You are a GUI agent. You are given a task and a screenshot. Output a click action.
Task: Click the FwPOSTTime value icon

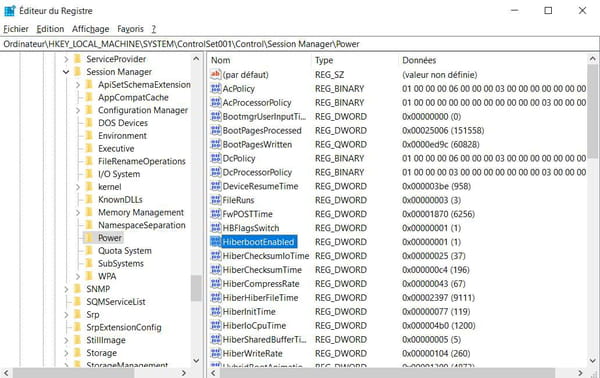click(x=216, y=214)
